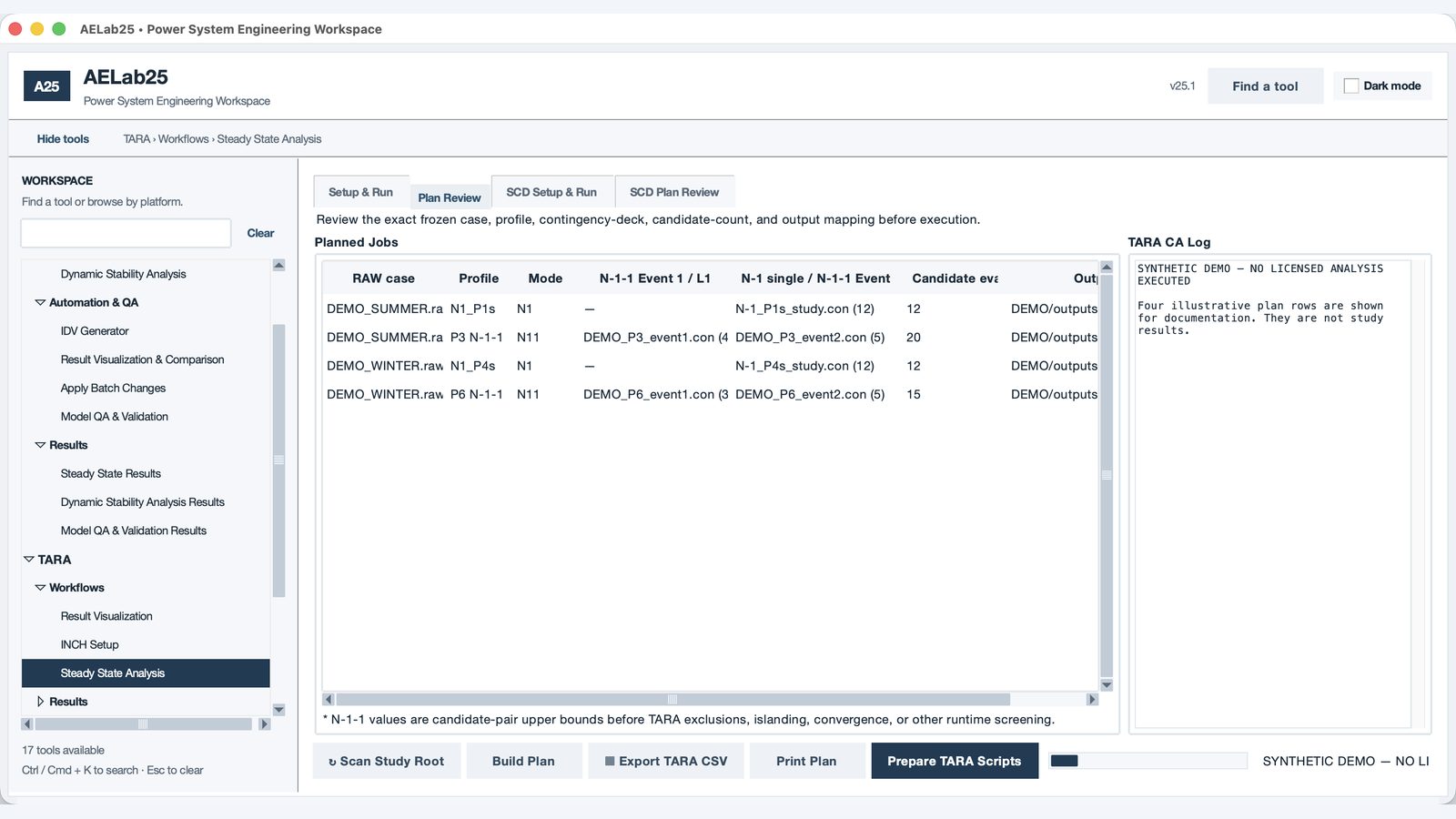Click N-1 single / N-1-1 Event header
1456x819 pixels.
pos(815,278)
